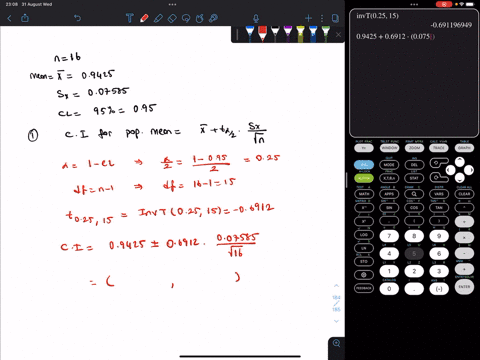Tap the calculator 8 key
The image size is (480, 360).
pos(414,236)
